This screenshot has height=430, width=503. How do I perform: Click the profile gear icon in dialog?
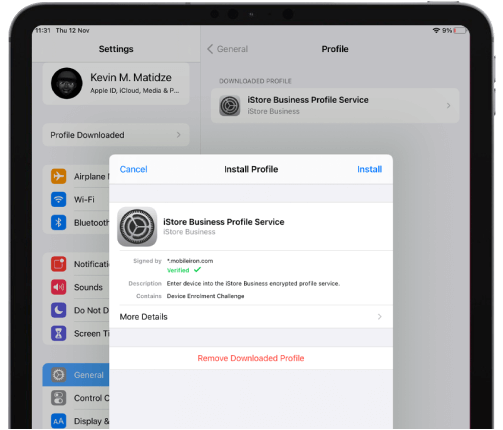(x=137, y=227)
